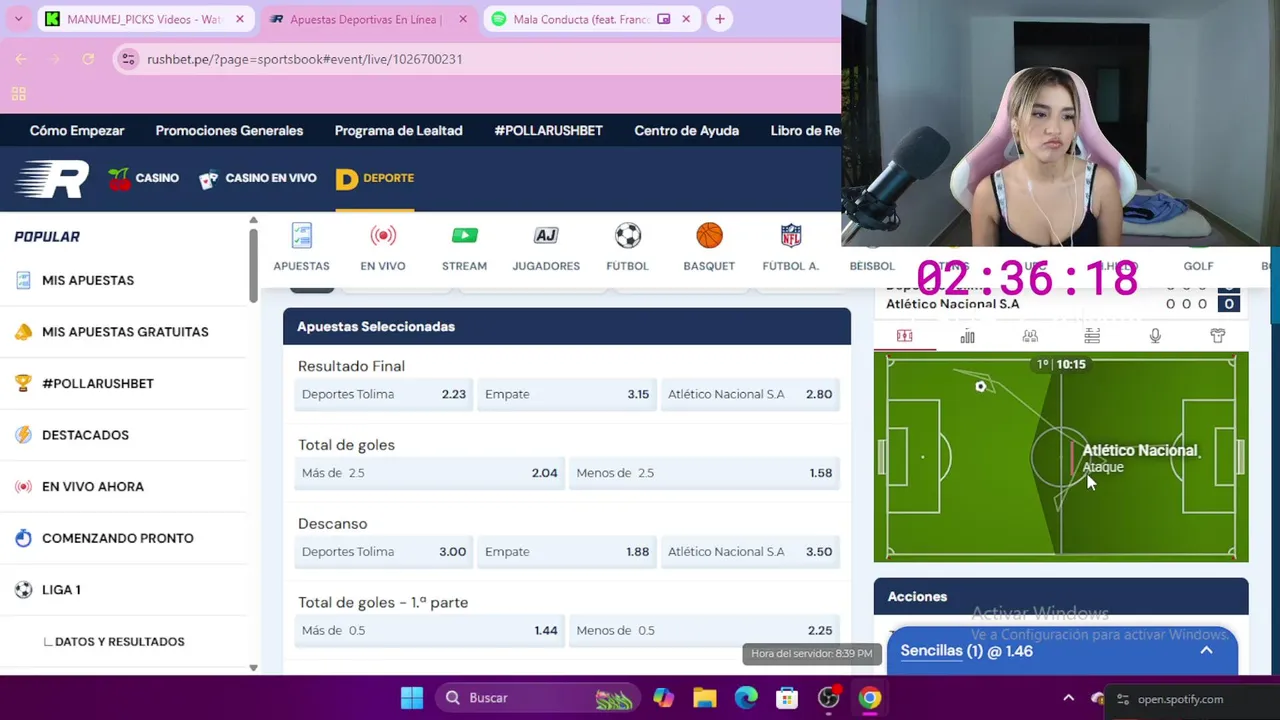Image resolution: width=1280 pixels, height=720 pixels.
Task: Bet Menos de 0.5 first-half goals at 2.25
Action: click(x=704, y=631)
